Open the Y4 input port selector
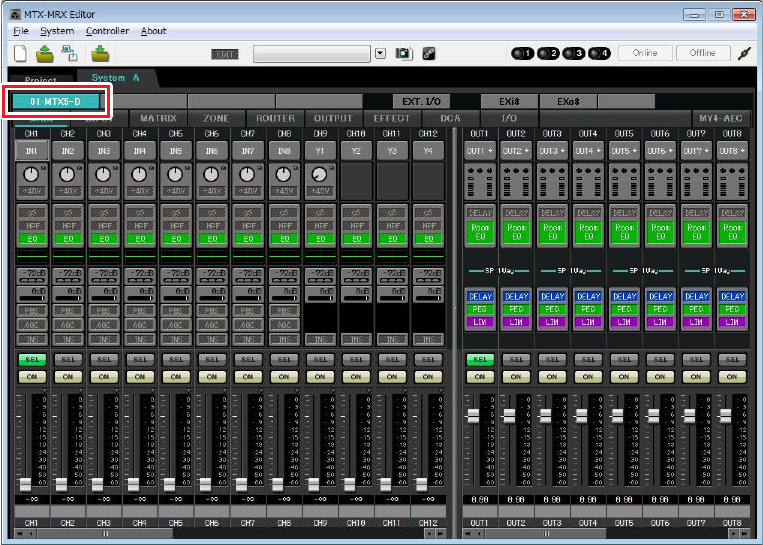763x545 pixels. (428, 151)
